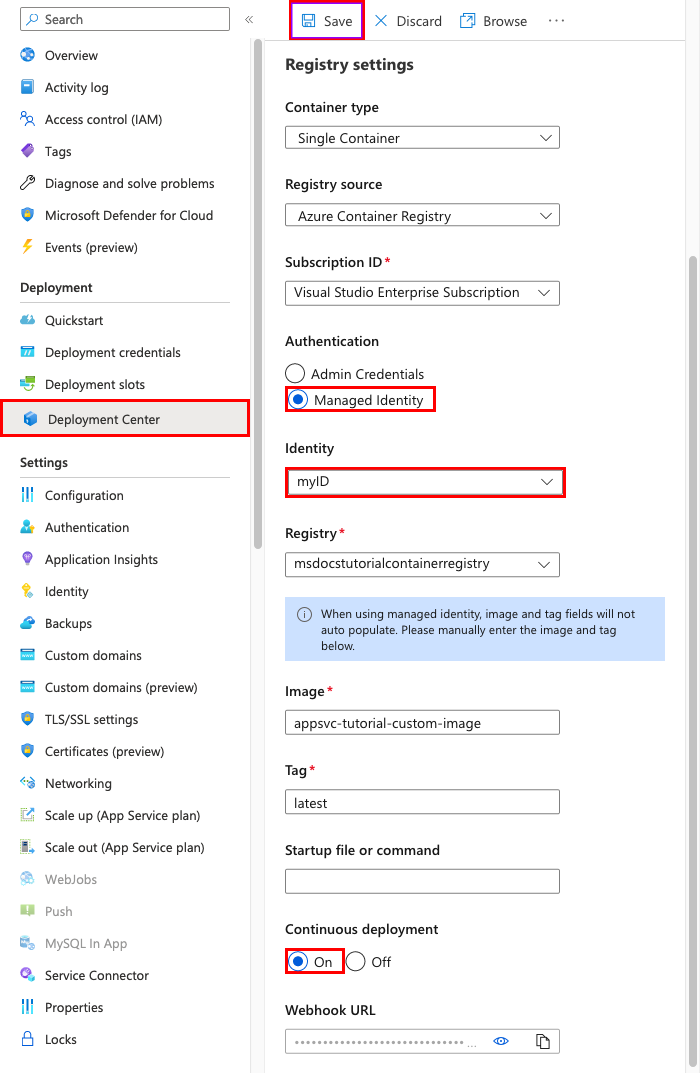Click the Access control (IAM) icon
This screenshot has width=700, height=1073.
(x=28, y=119)
